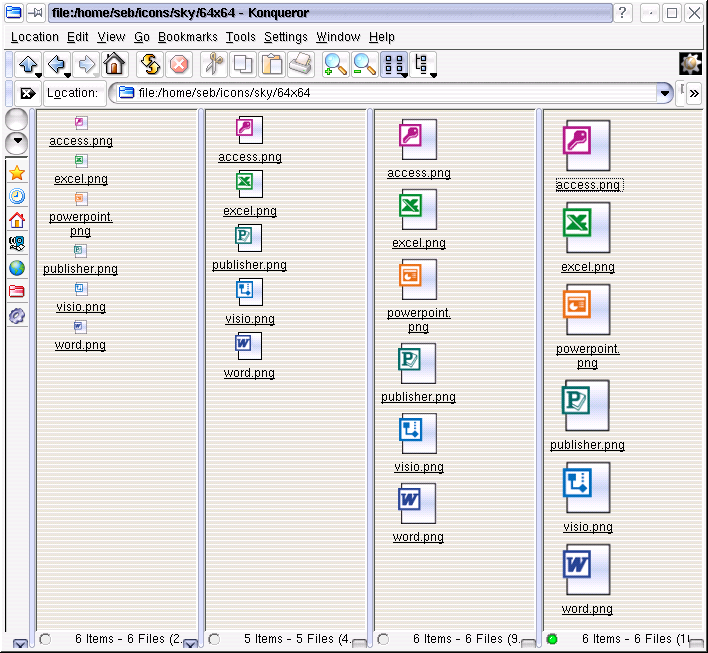Open the Back button history dropdown arrow

[x=67, y=75]
